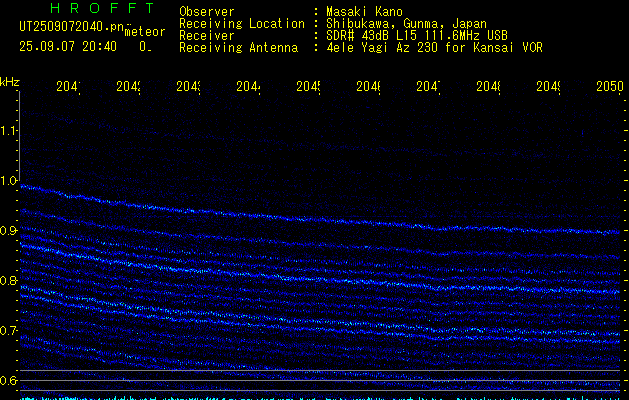Select SDR# 43dB L15 111.6MHz USB text
Screen dimensions: 629x400
(x=417, y=36)
